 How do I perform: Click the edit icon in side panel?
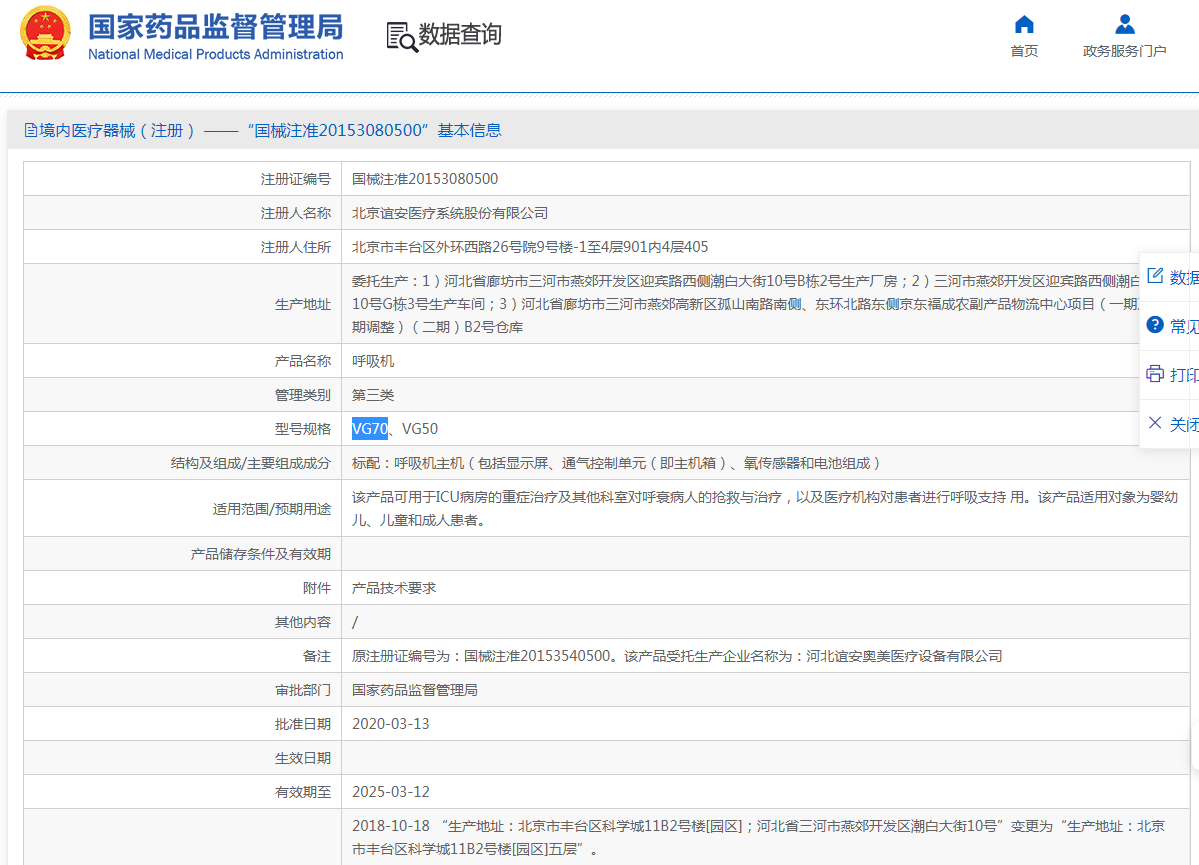click(x=1155, y=275)
